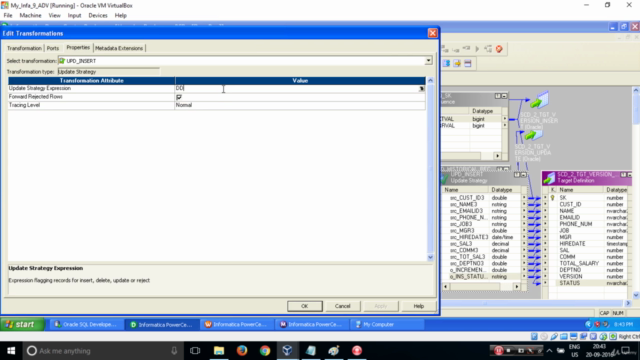Select the SCD_2_TGT_VERSION_UPDATE target icon
The width and height of the screenshot is (640, 360).
pyautogui.click(x=533, y=136)
